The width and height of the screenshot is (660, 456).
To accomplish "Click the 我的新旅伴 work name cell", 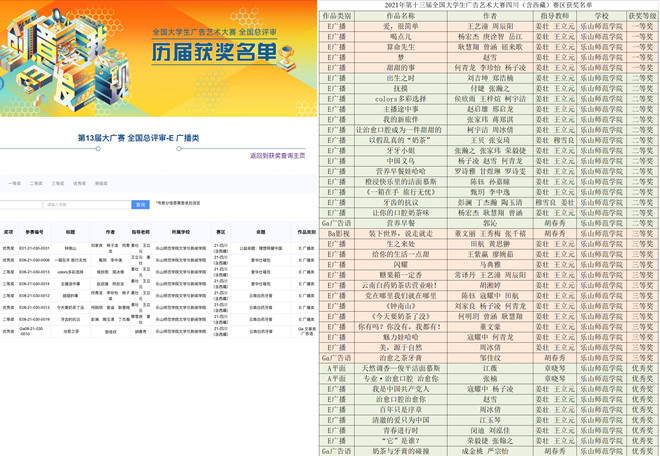I will [401, 120].
